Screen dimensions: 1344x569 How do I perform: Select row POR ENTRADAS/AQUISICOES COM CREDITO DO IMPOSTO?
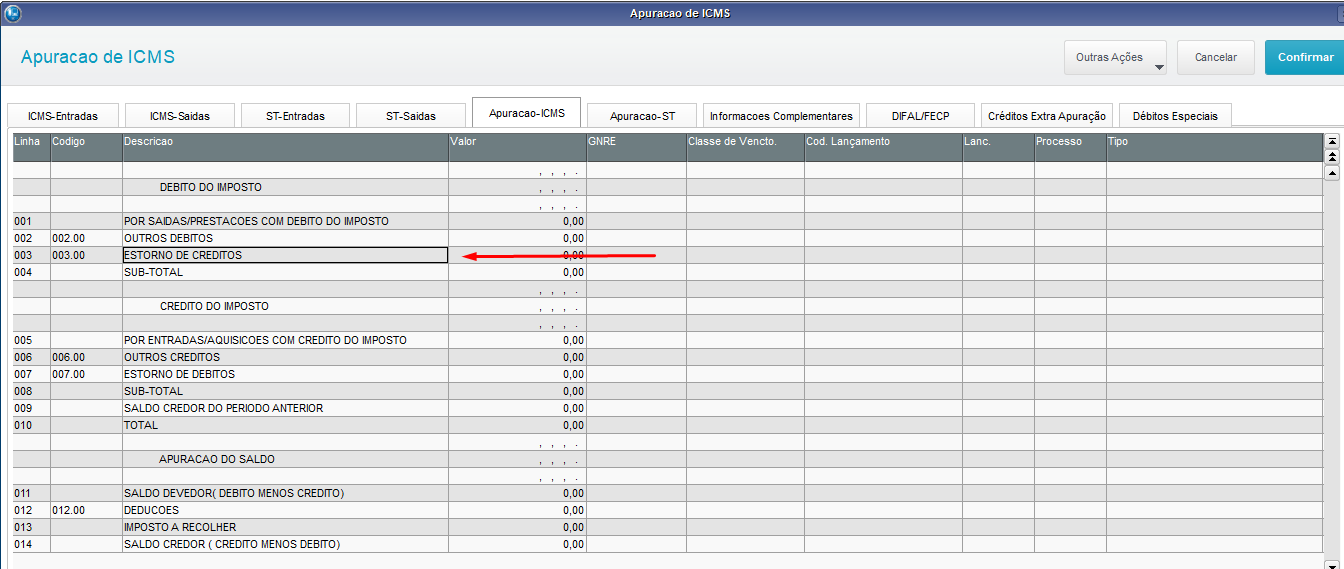tap(667, 340)
